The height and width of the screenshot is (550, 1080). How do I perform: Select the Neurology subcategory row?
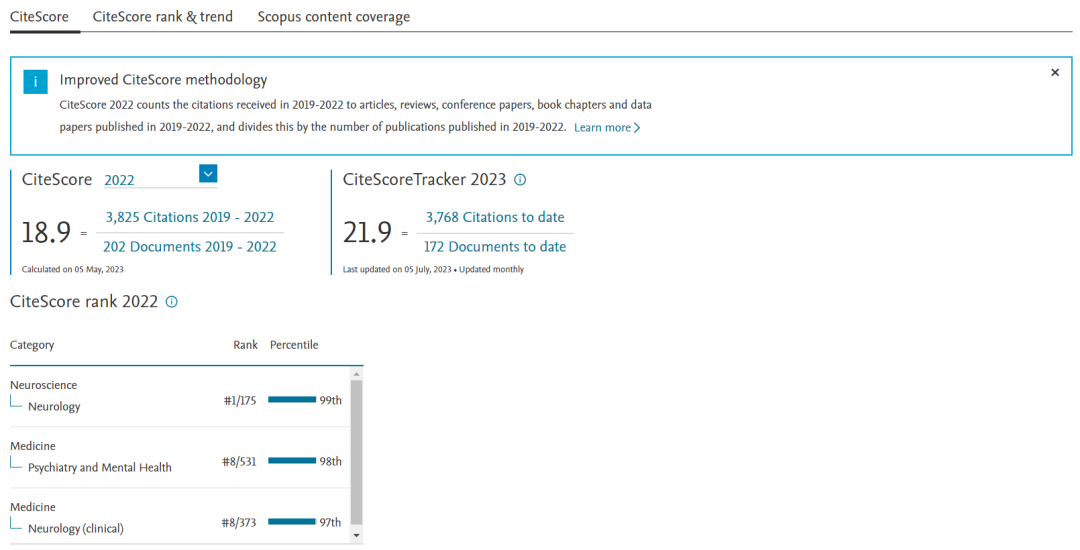(54, 407)
